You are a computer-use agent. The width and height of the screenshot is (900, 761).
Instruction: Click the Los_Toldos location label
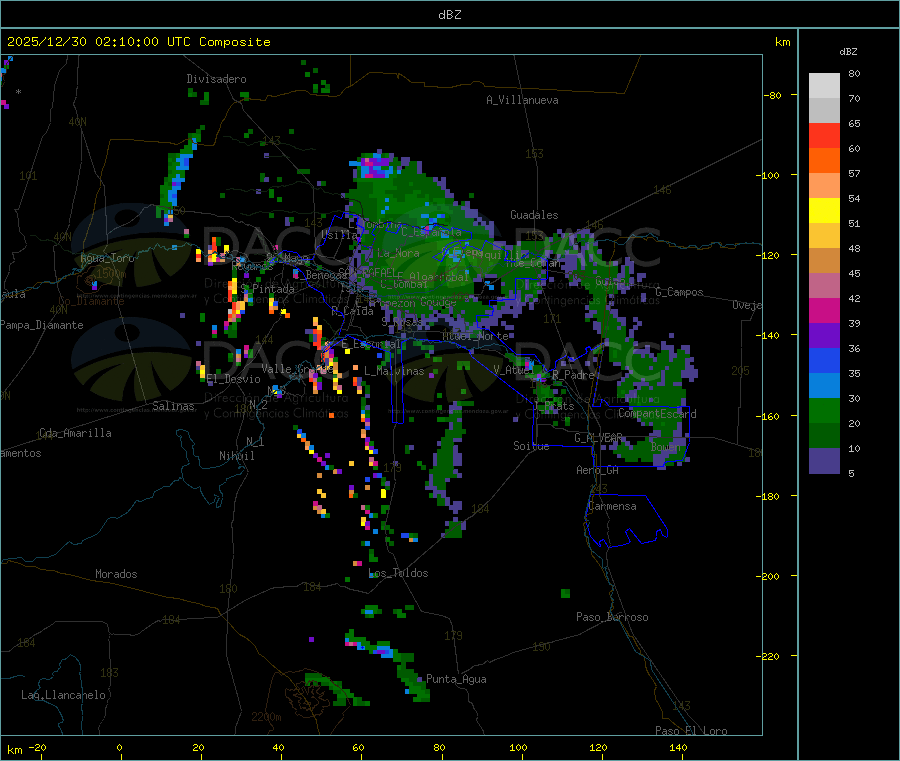pyautogui.click(x=398, y=573)
